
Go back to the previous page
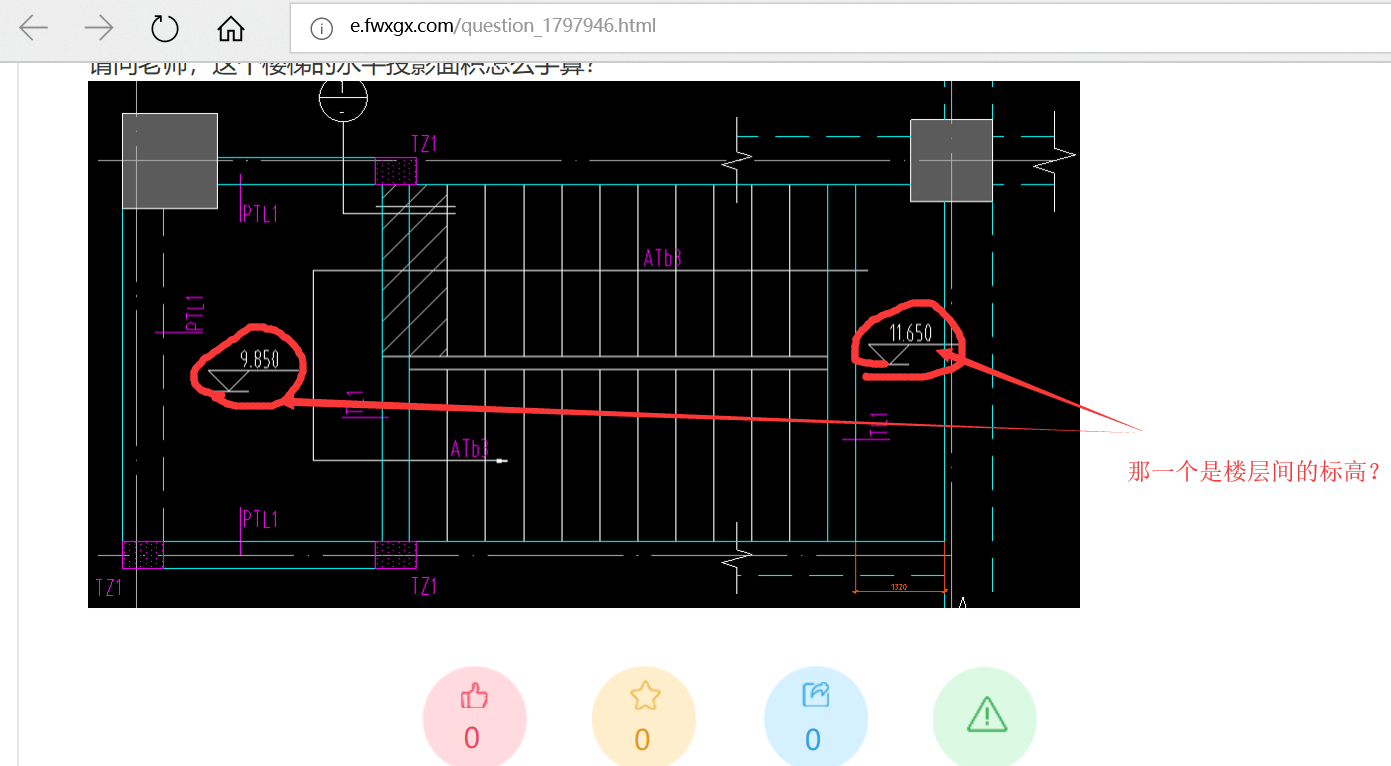pyautogui.click(x=34, y=27)
